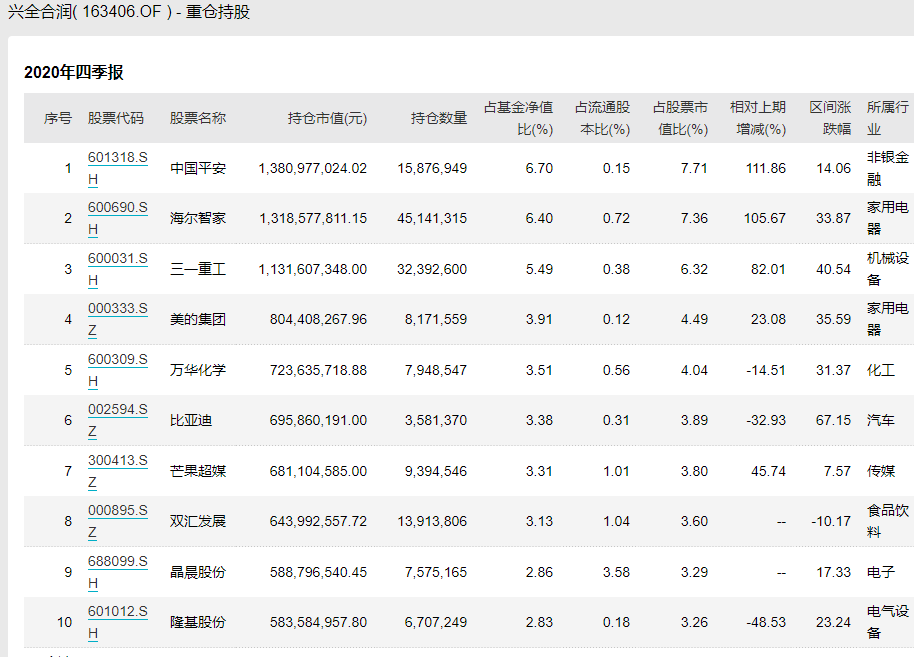Open stock code link 600690.SH
Screen dimensions: 914x657
coord(117,208)
